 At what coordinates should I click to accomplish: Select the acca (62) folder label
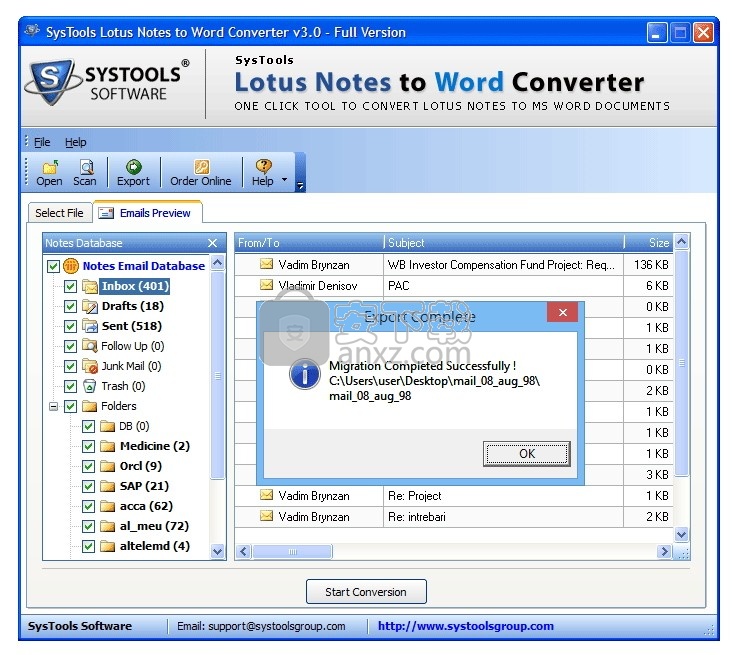pyautogui.click(x=146, y=506)
